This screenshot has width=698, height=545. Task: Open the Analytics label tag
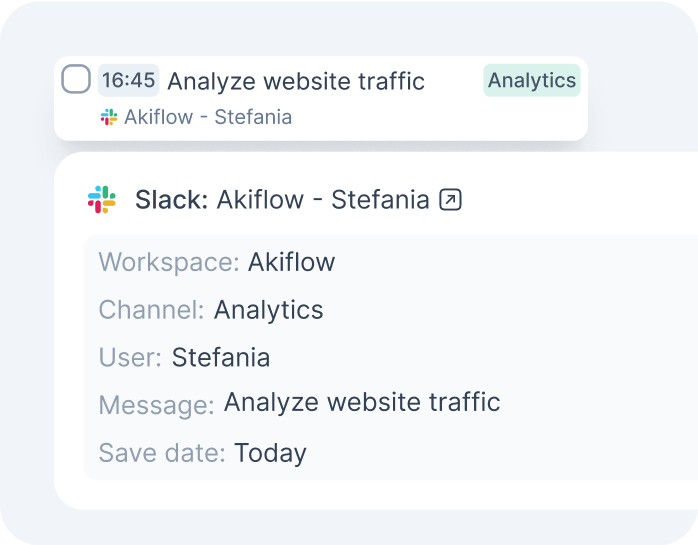[532, 81]
